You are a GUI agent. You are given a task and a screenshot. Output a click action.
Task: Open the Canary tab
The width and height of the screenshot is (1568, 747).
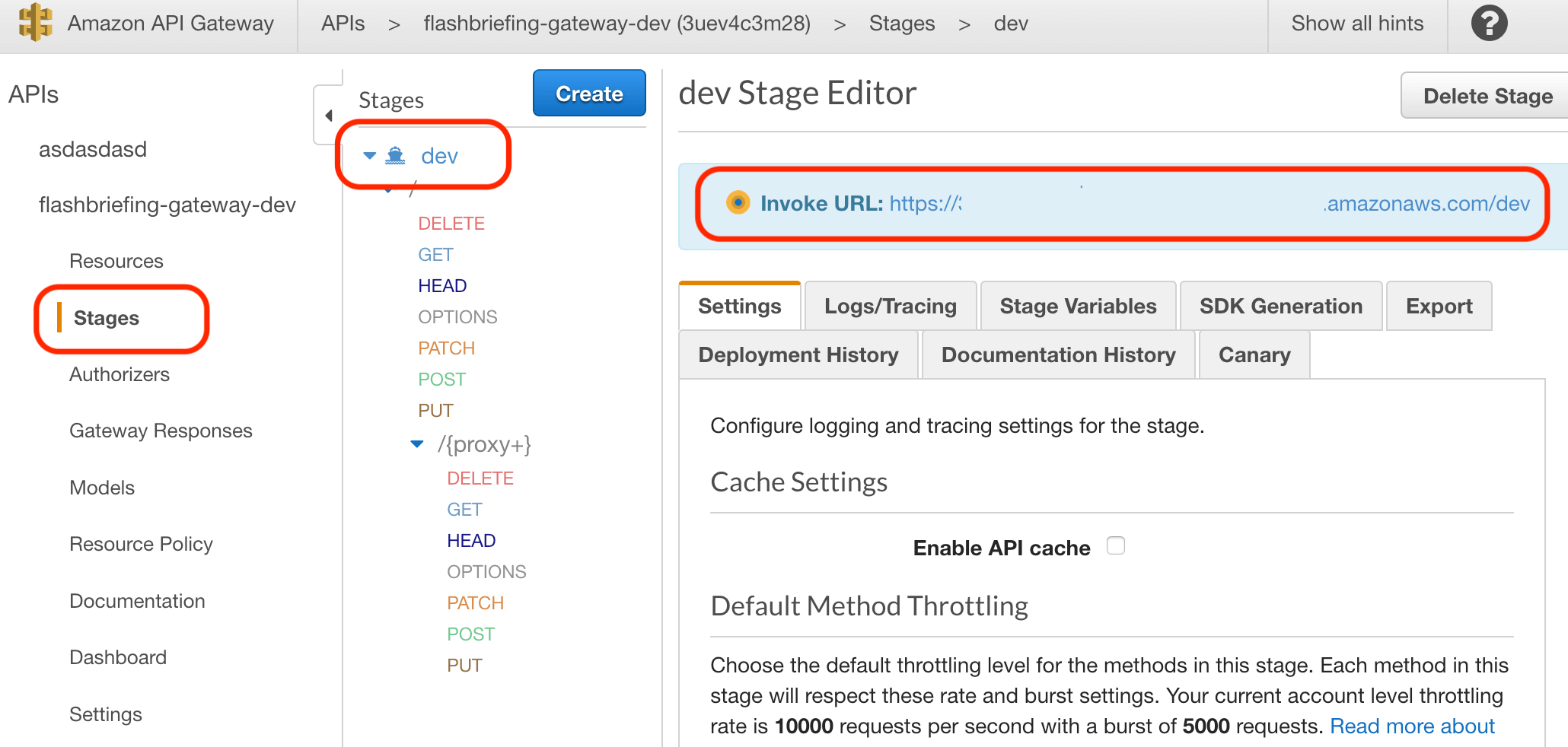point(1254,354)
